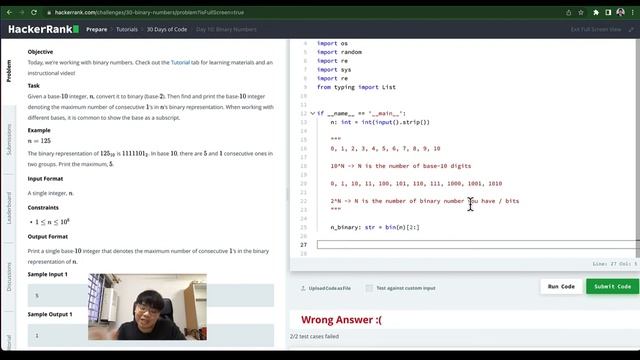Open the browser extensions puzzle icon

596,13
